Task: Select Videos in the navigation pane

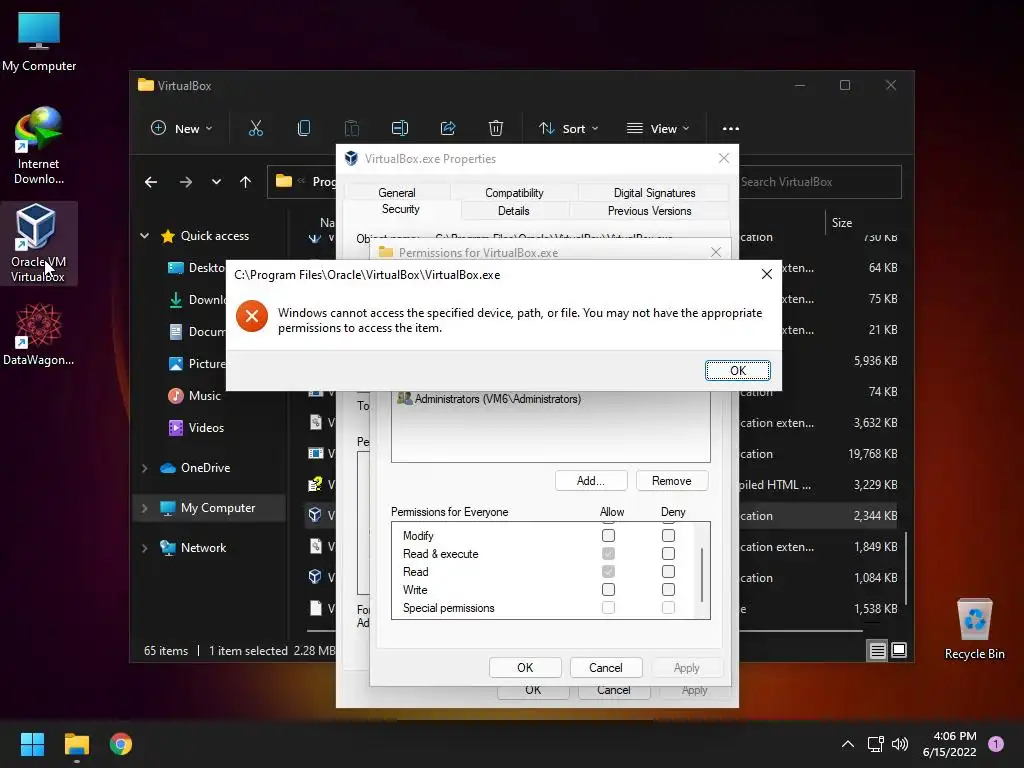Action: (x=206, y=428)
